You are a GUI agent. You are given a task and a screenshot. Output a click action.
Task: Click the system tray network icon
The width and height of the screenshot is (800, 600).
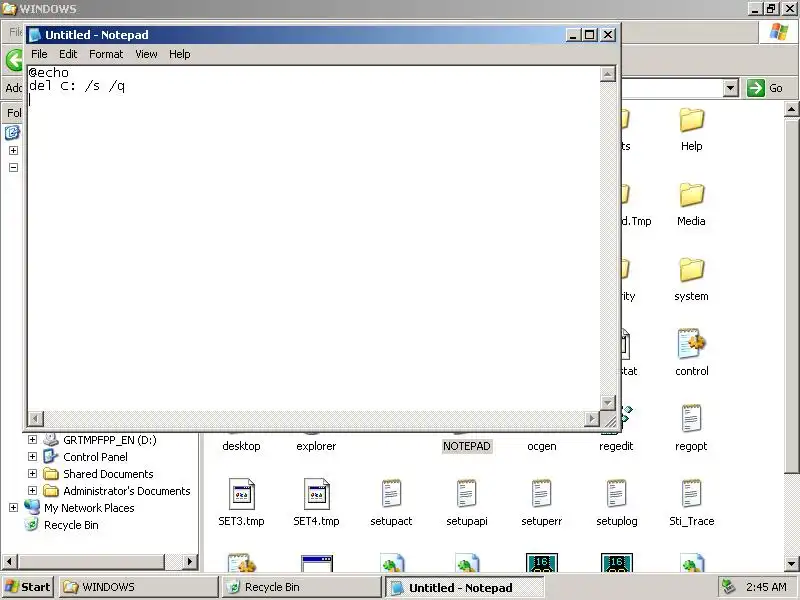click(x=729, y=587)
